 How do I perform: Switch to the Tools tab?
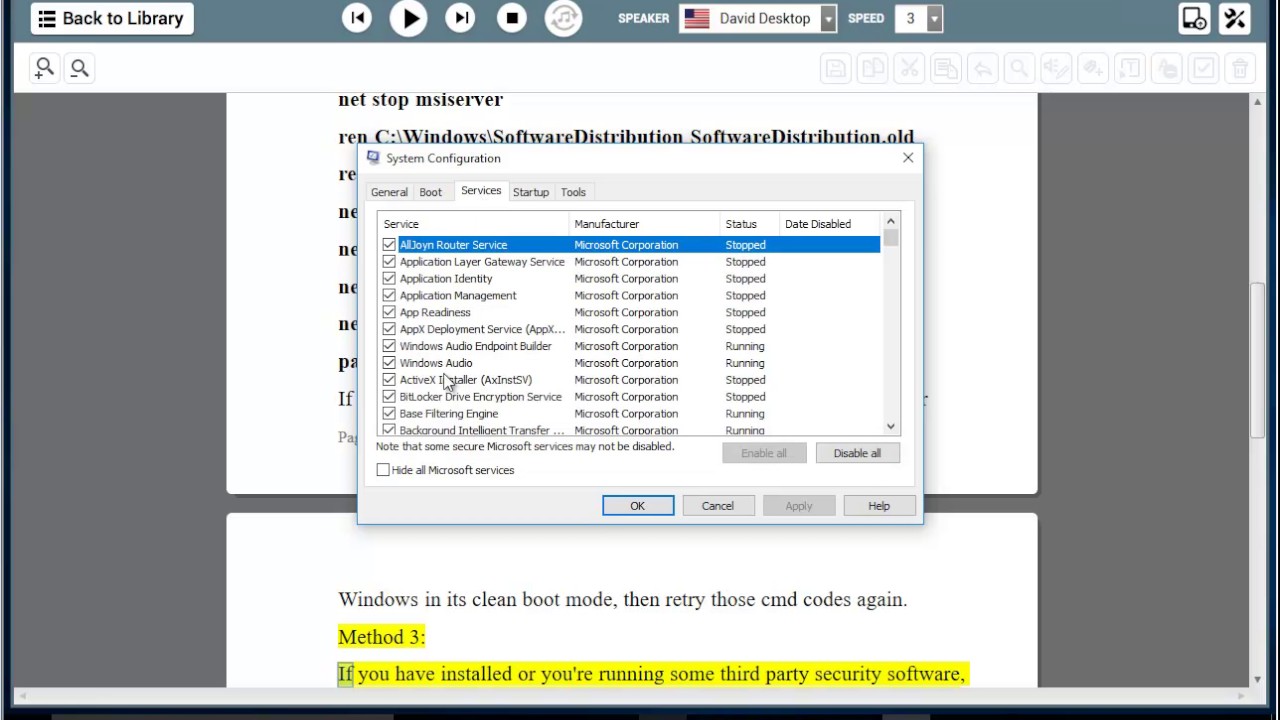coord(573,192)
